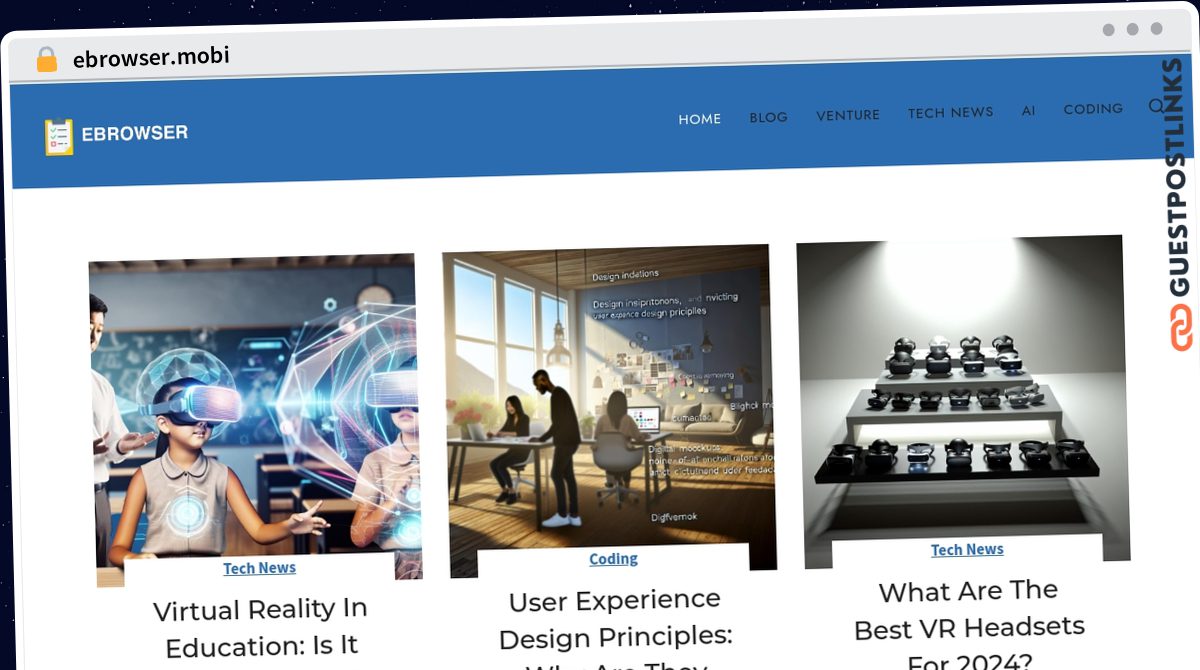Select the TECH NEWS menu item
1200x670 pixels.
point(951,112)
